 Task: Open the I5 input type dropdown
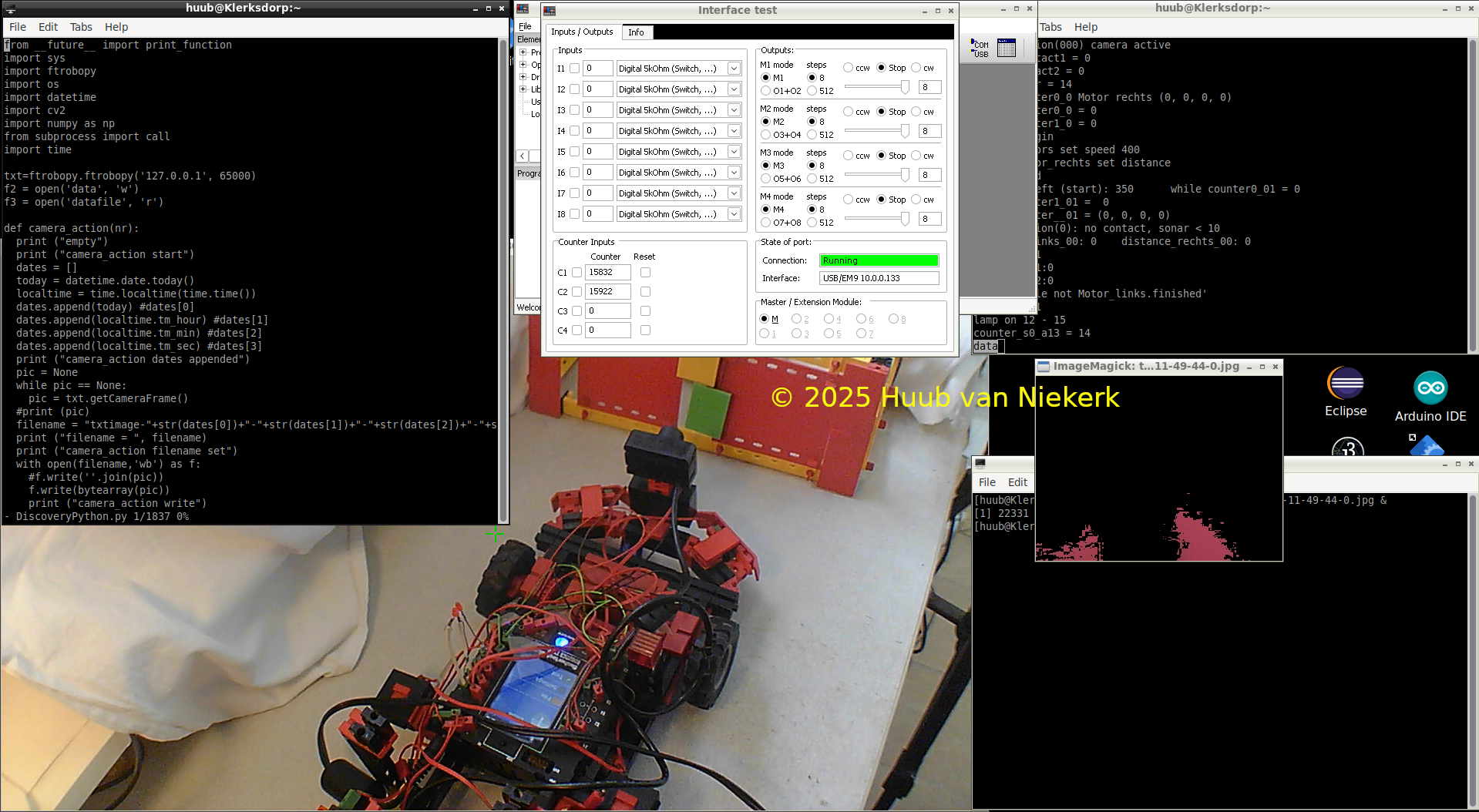point(734,152)
